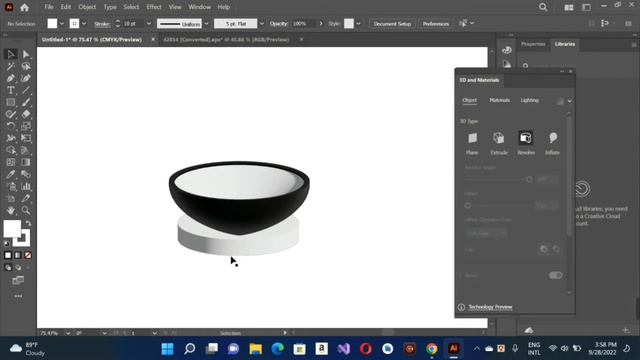Image resolution: width=640 pixels, height=360 pixels.
Task: Choose the Extrude 3D type
Action: point(499,143)
